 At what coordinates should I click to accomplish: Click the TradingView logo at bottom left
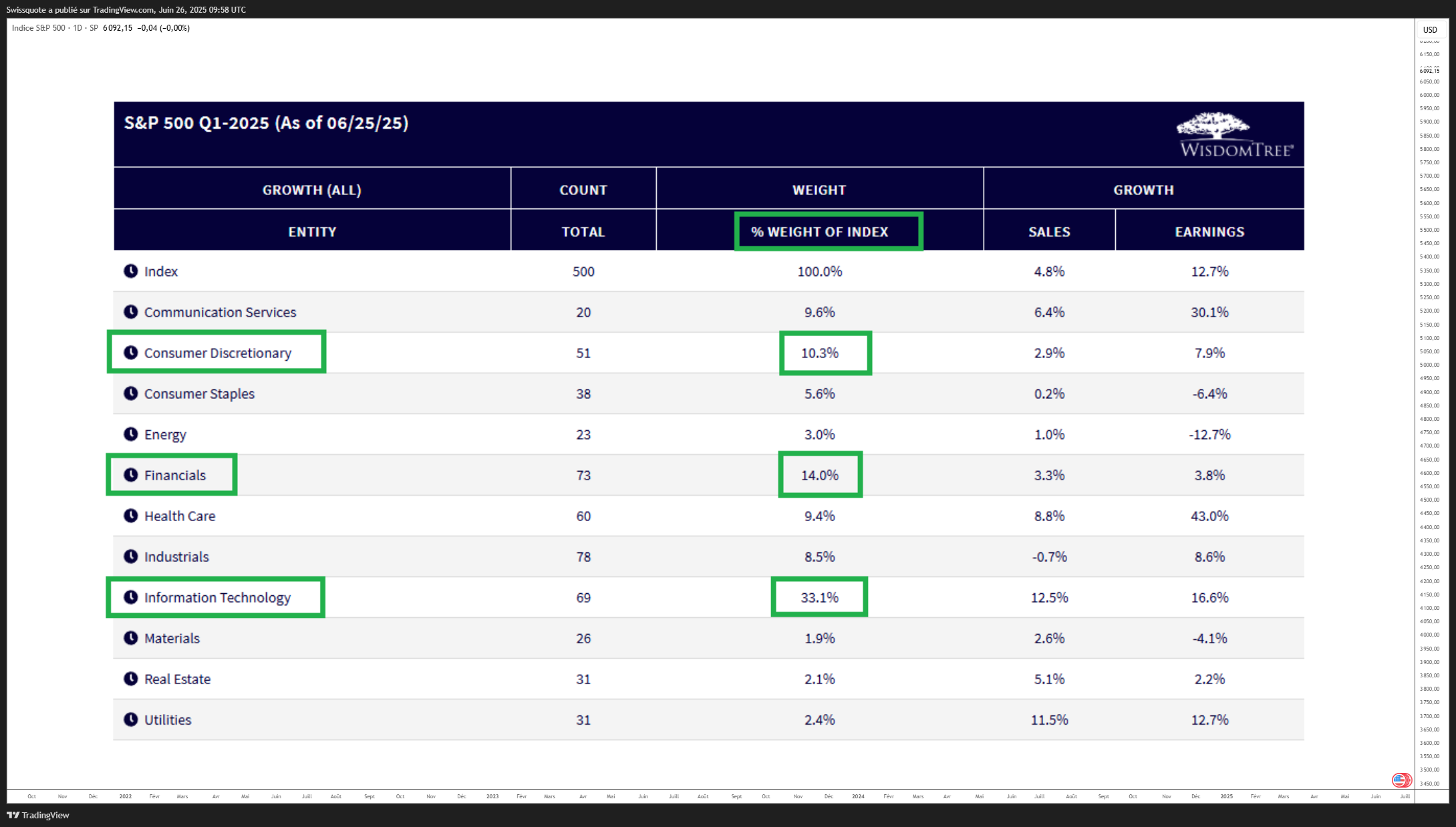(38, 815)
